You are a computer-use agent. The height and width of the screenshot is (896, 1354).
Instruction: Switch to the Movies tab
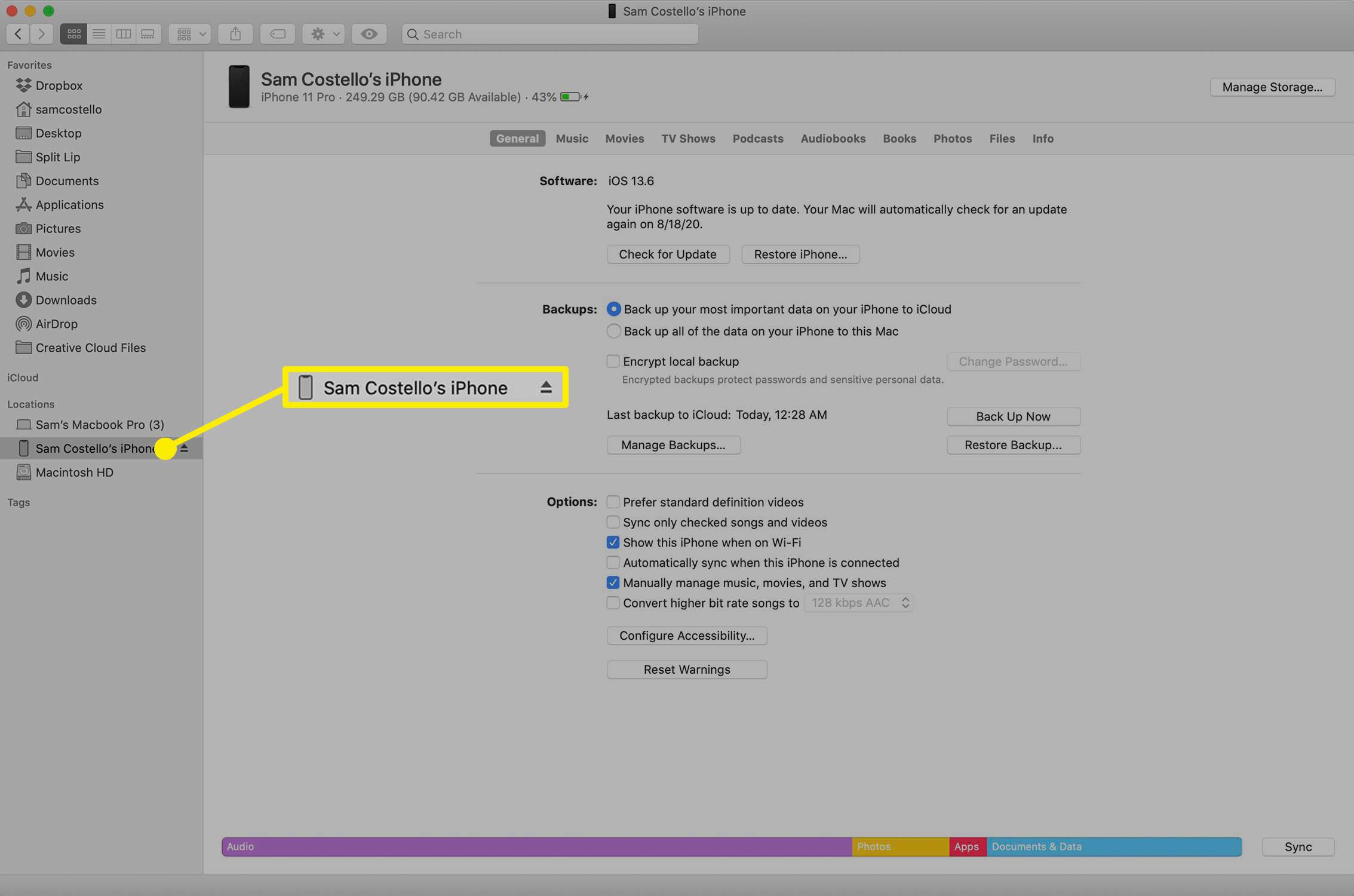coord(624,139)
